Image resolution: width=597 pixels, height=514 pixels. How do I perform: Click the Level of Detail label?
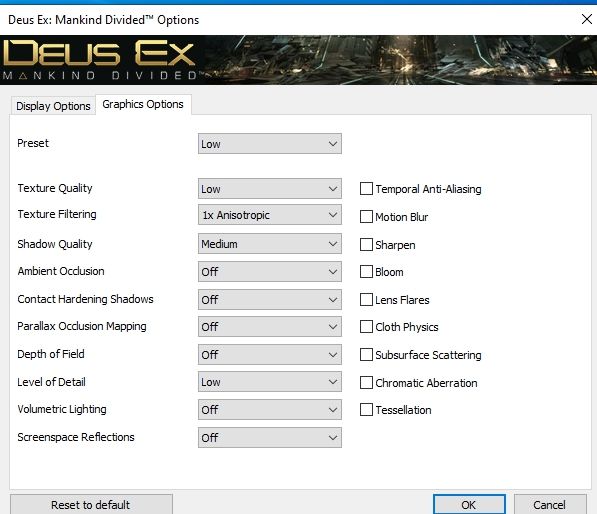(x=51, y=382)
